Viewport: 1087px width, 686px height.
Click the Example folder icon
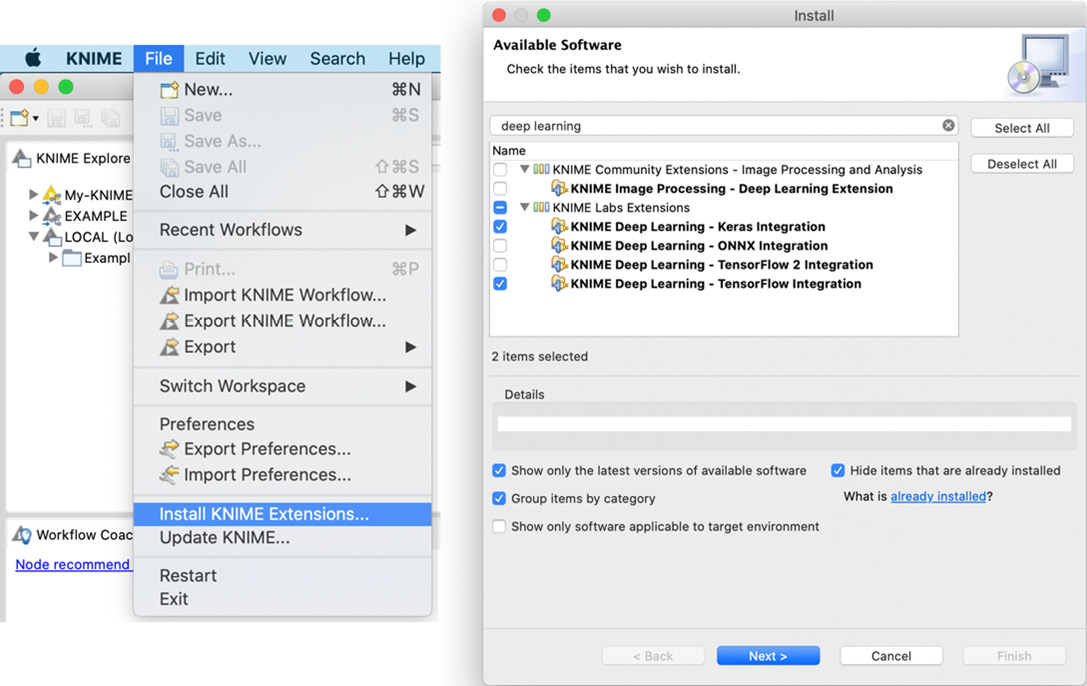tap(71, 258)
